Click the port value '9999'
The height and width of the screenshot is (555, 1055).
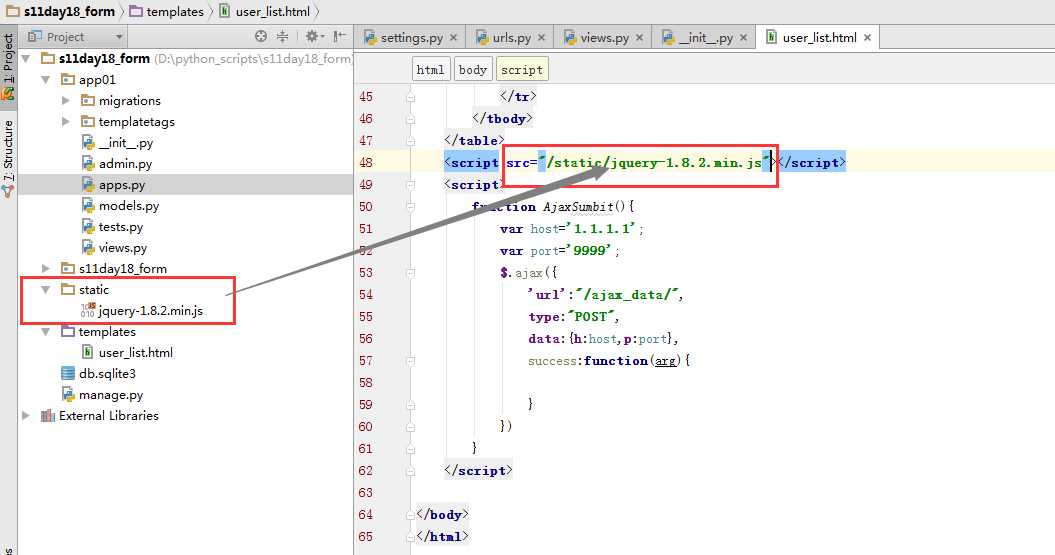tap(589, 251)
